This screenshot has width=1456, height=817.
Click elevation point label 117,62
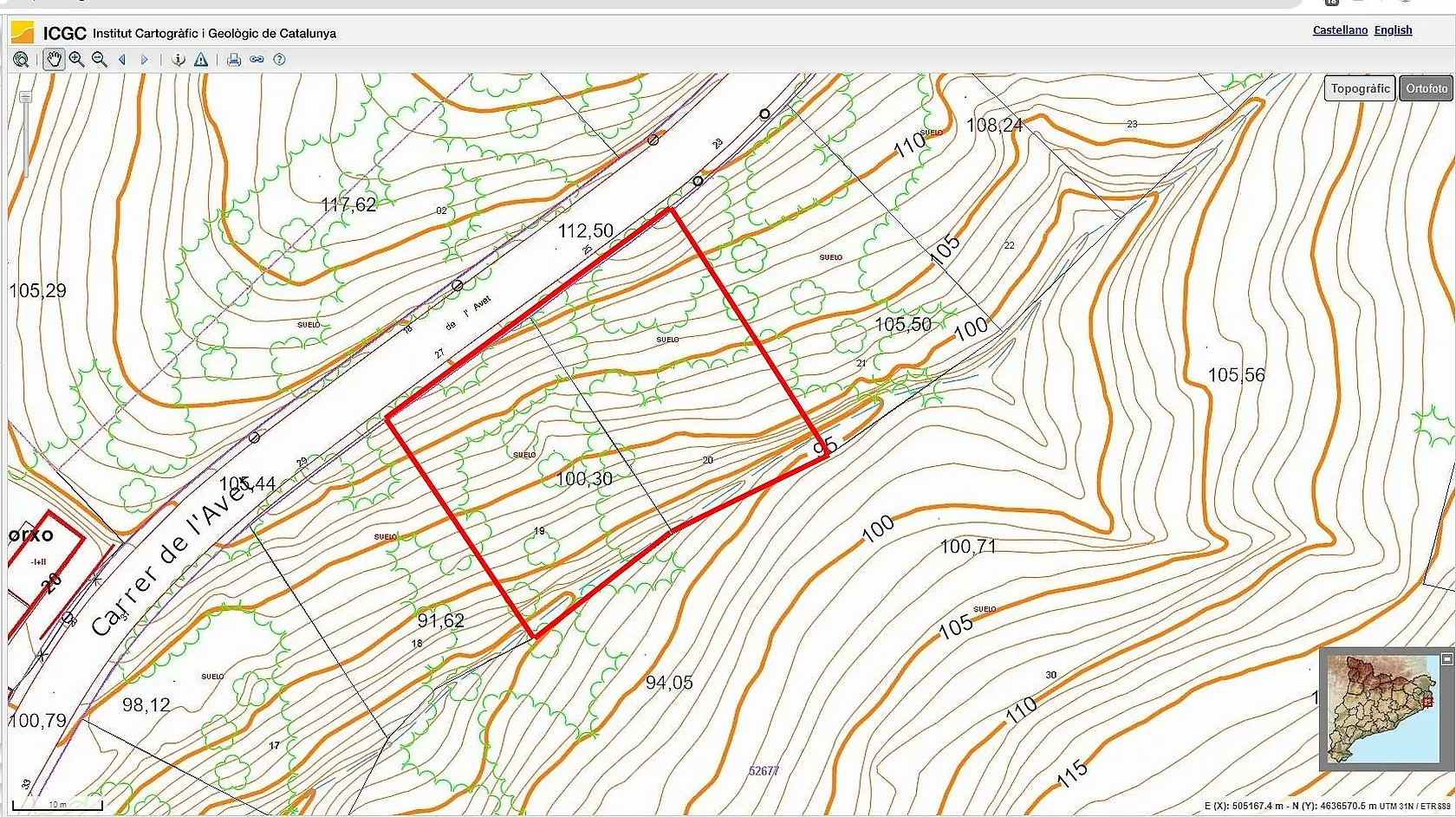click(x=348, y=204)
